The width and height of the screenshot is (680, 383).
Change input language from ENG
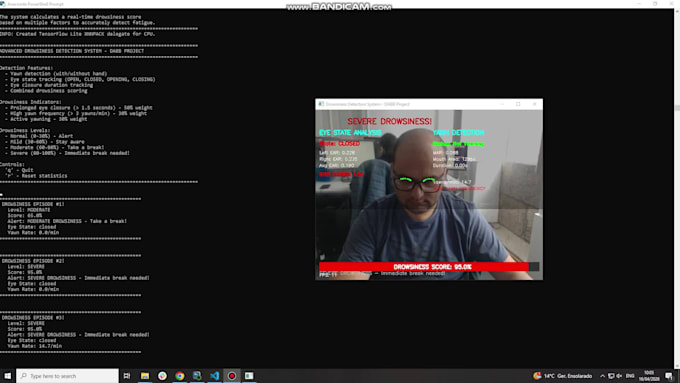click(630, 376)
